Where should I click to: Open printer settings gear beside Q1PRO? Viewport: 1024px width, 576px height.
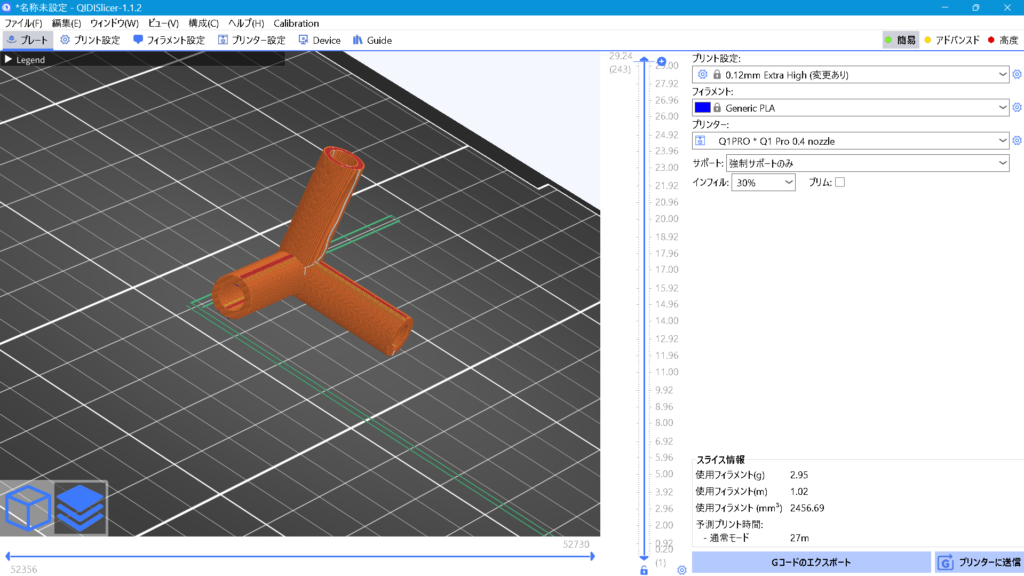tap(1017, 141)
